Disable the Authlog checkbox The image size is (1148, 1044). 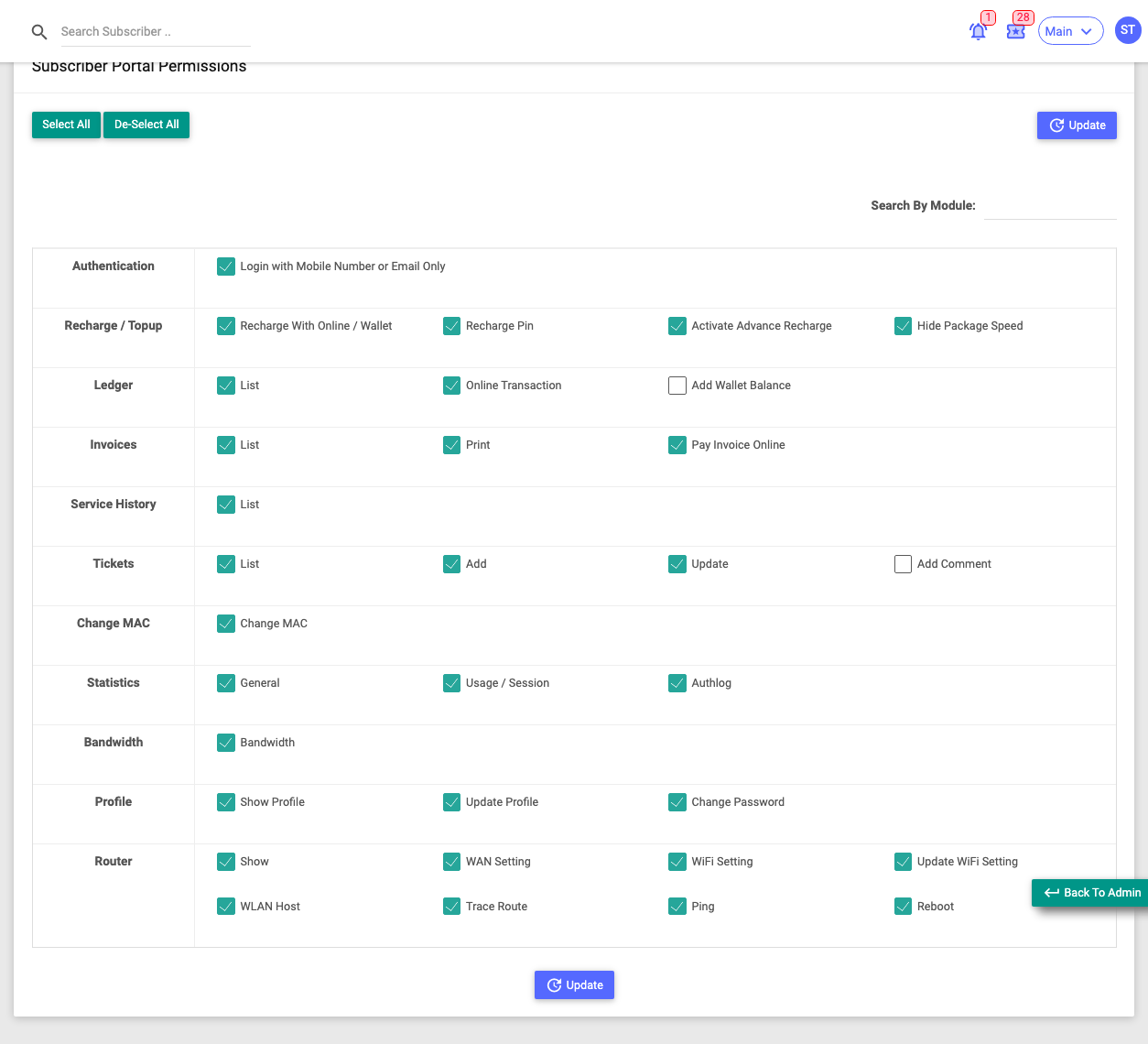click(x=677, y=683)
